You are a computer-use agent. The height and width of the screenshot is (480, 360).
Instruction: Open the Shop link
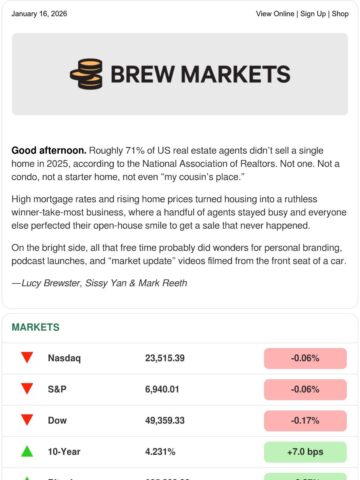340,14
